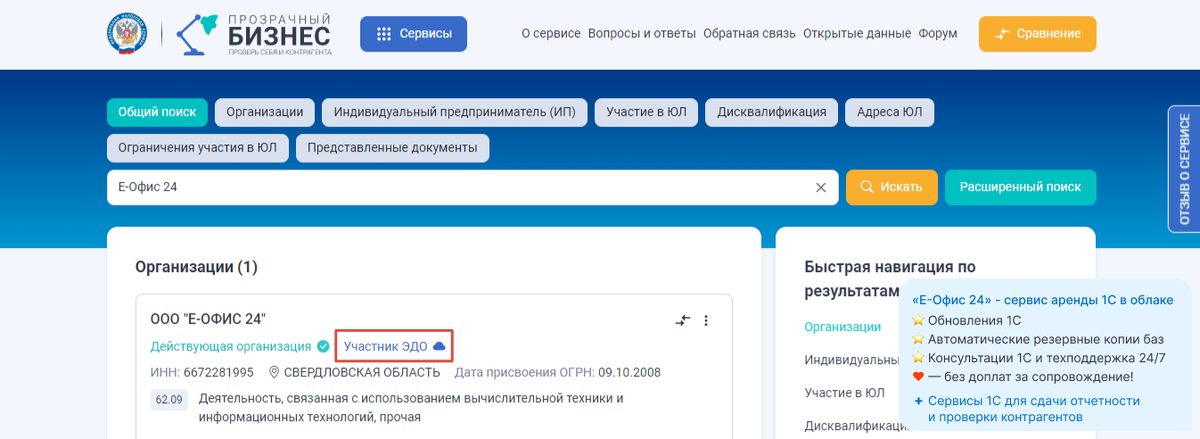Open Ограничения участия в ЮЛ tab
The height and width of the screenshot is (439, 1200).
pos(198,148)
